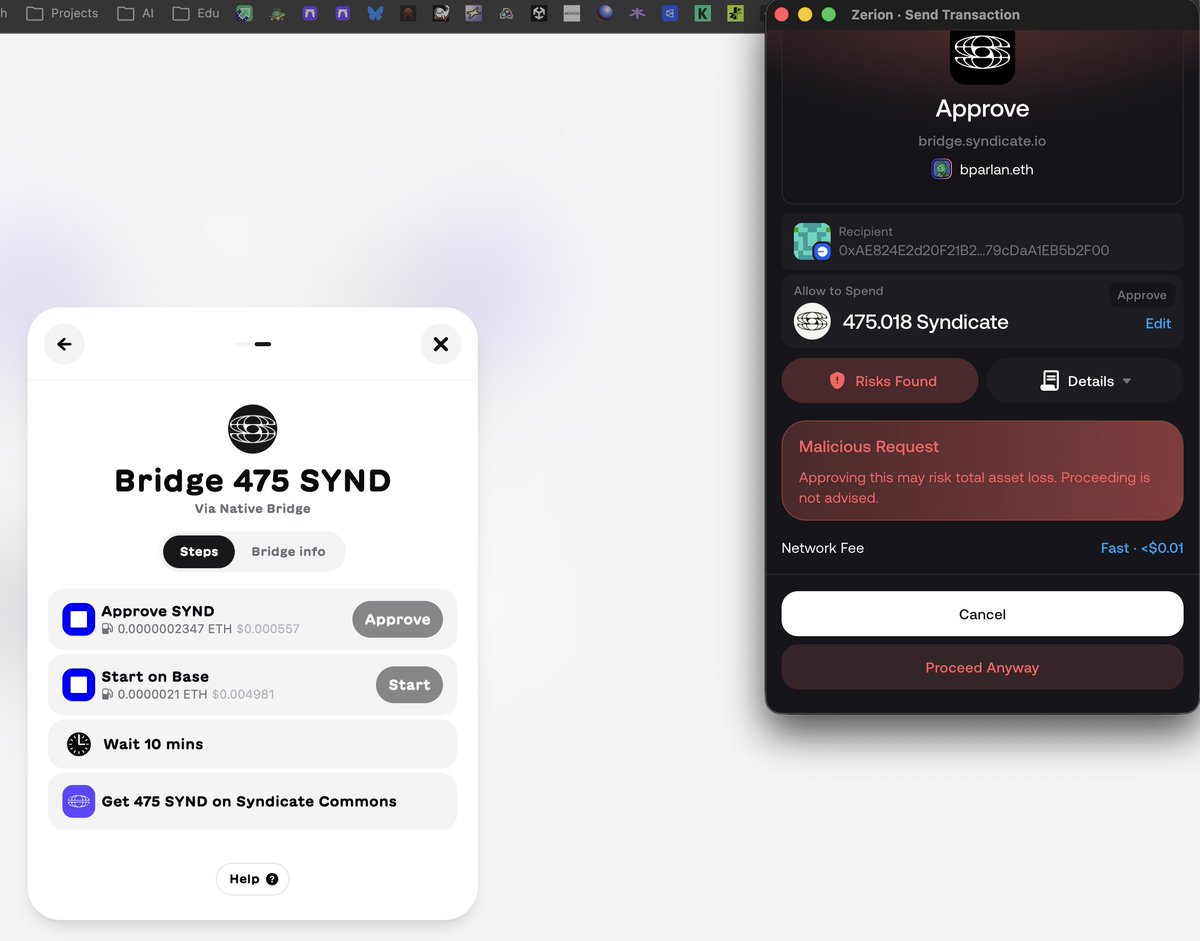
Task: Open the blue sphere bookmark
Action: tap(605, 14)
